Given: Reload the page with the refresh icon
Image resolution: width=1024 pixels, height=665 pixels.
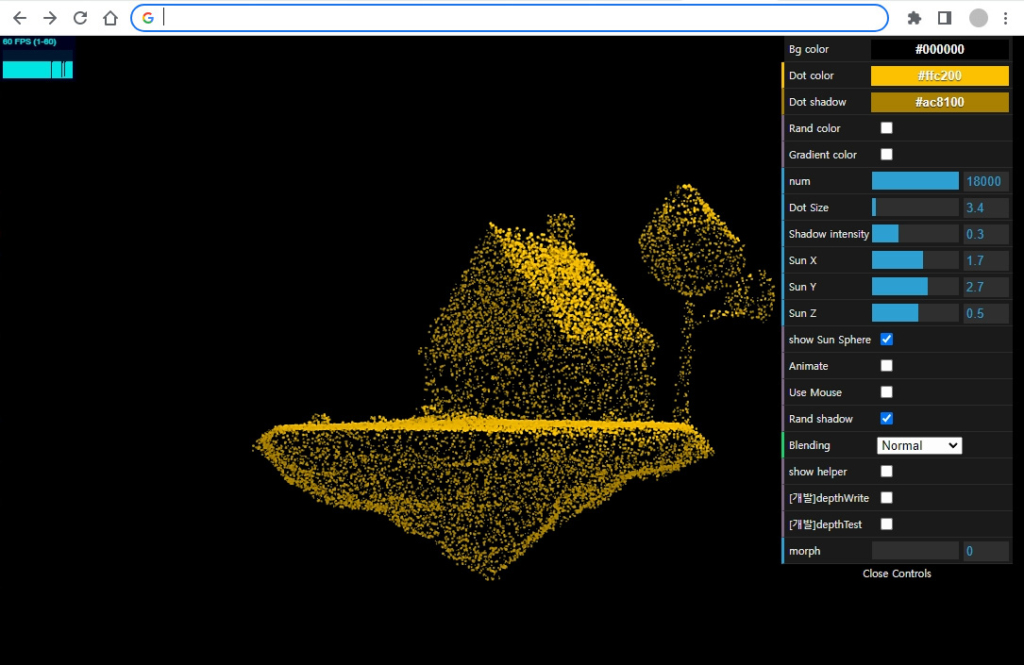Looking at the screenshot, I should [x=80, y=18].
